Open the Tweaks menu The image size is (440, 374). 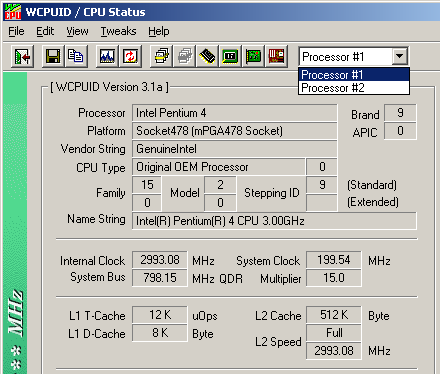click(x=119, y=31)
